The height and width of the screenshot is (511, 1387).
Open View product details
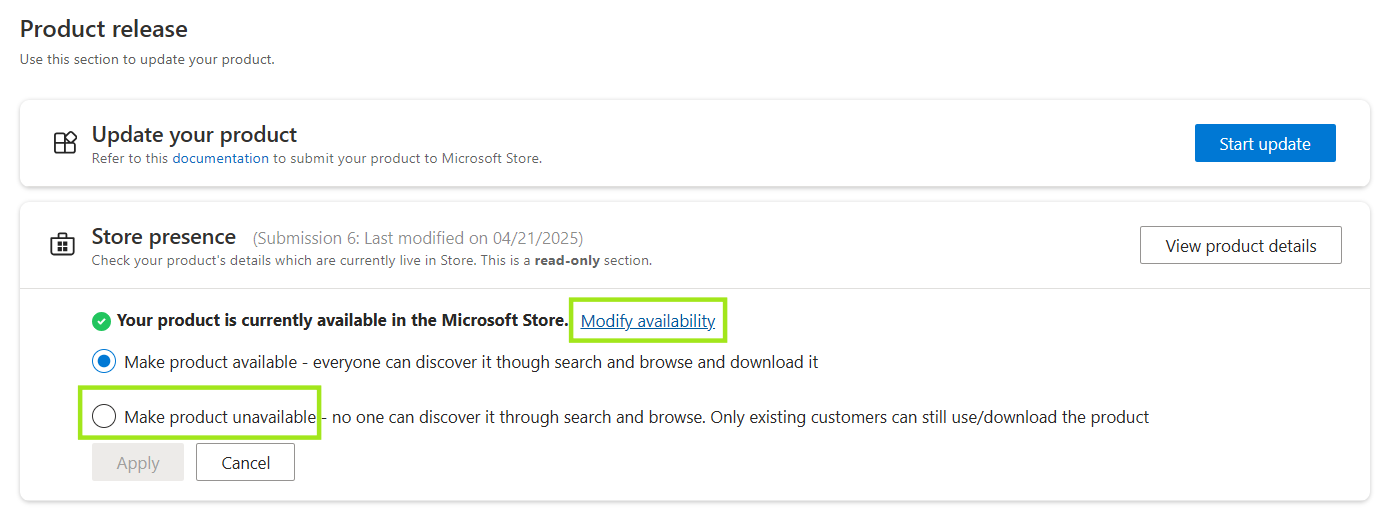pyautogui.click(x=1240, y=245)
